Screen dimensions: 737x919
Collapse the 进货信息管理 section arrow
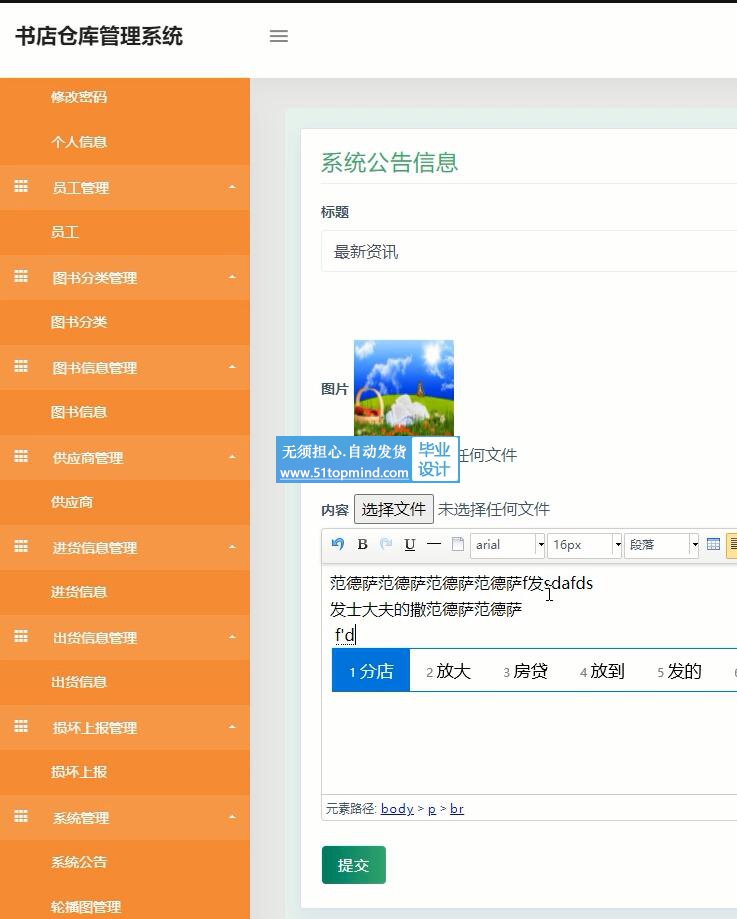pos(232,547)
